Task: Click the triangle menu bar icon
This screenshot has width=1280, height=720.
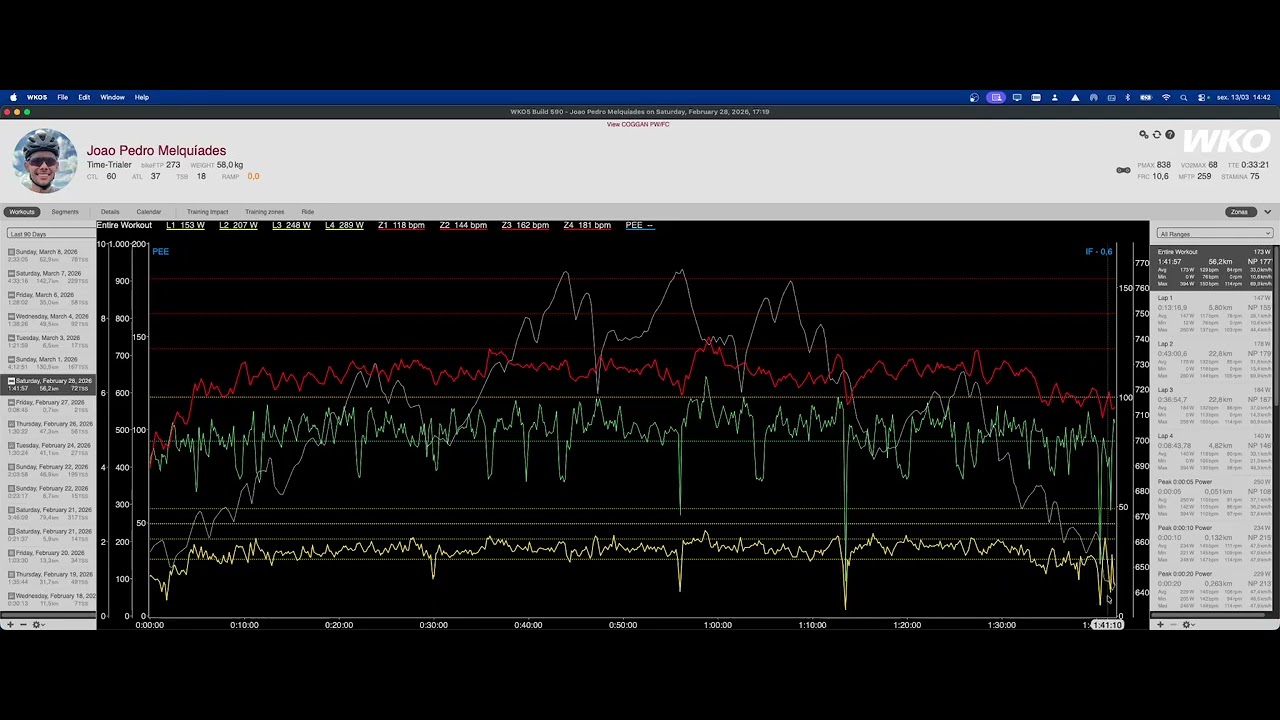Action: [1075, 97]
